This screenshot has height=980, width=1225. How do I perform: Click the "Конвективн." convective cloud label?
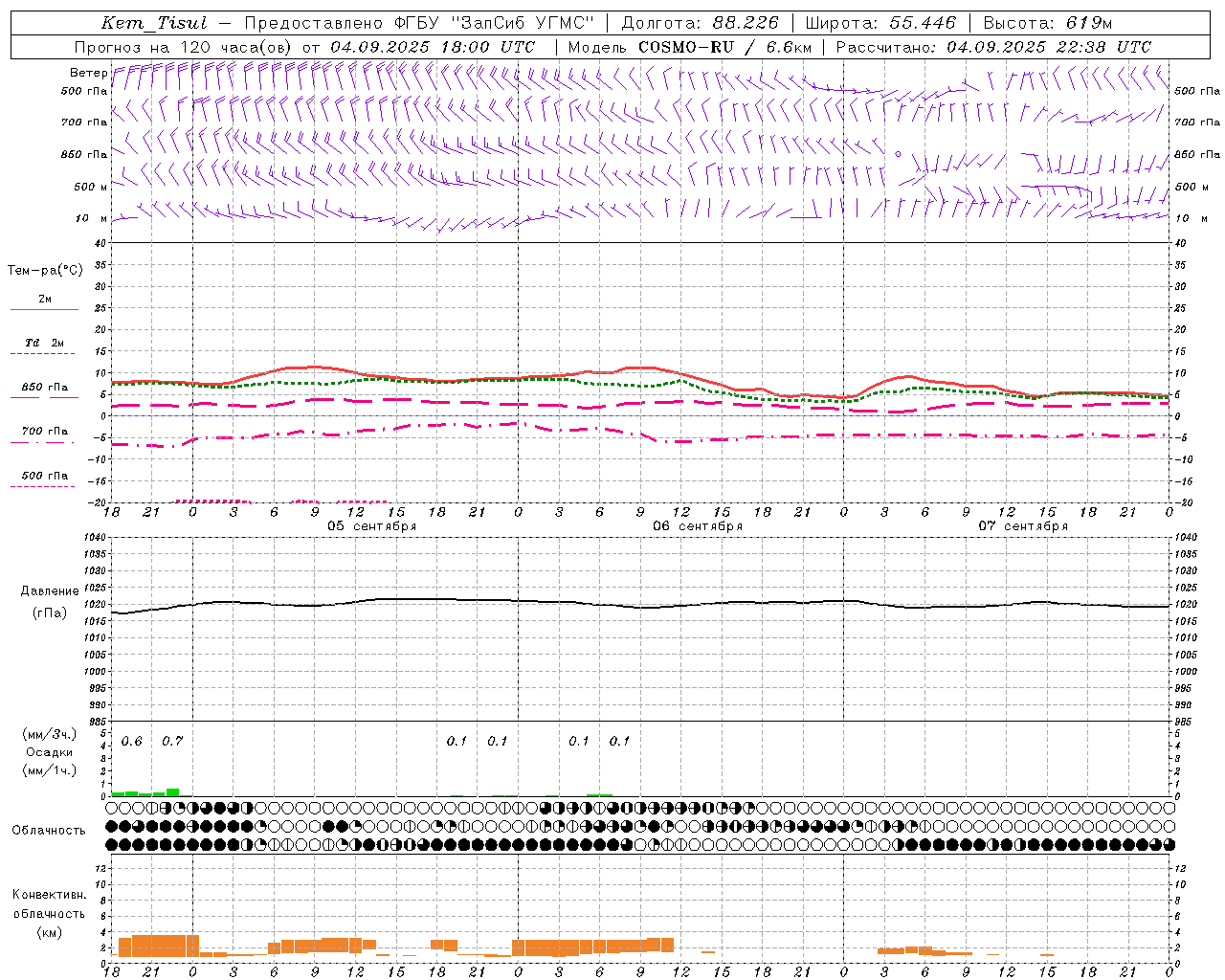tap(49, 895)
